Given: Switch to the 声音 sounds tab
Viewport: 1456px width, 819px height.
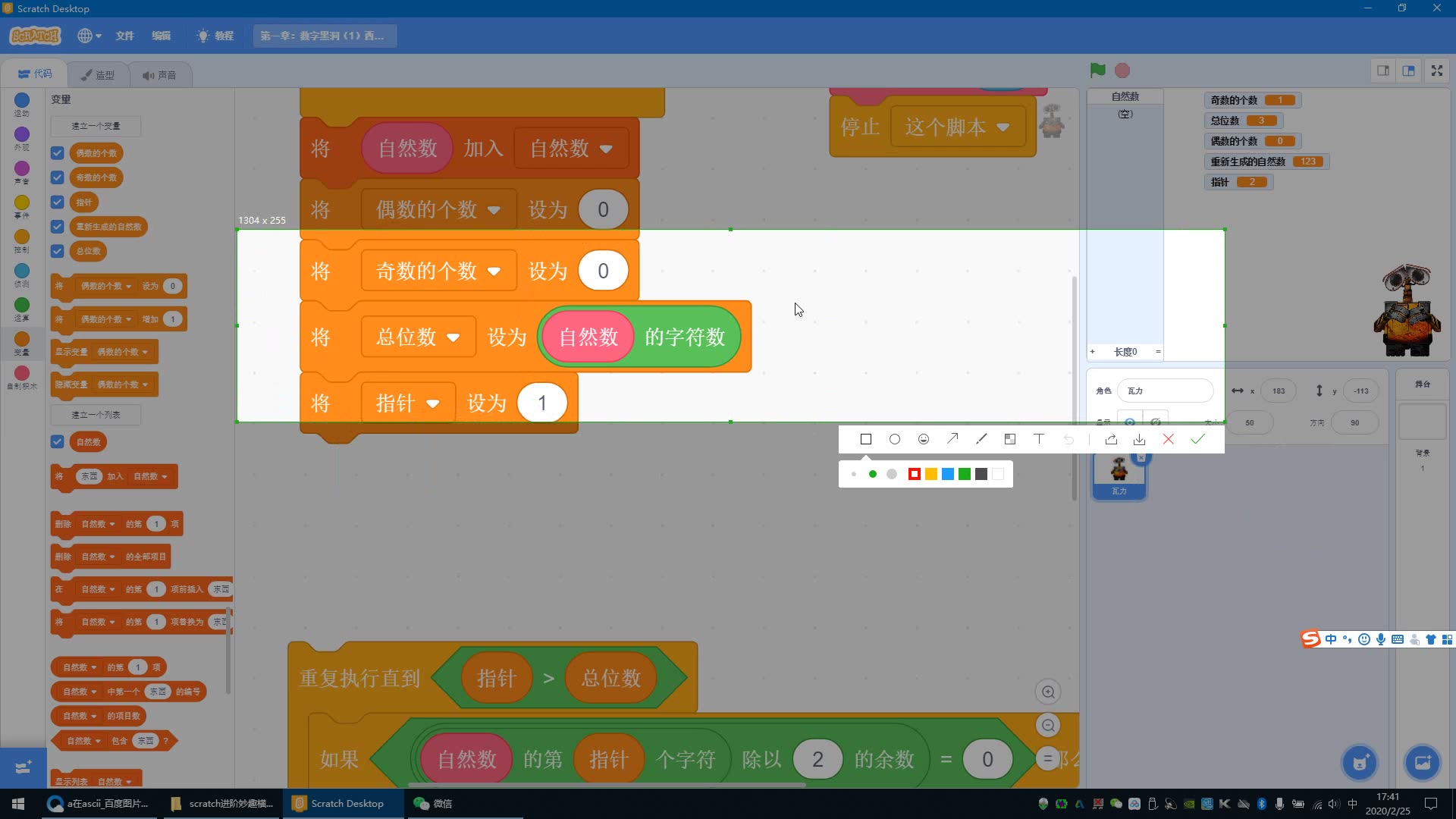Looking at the screenshot, I should [x=160, y=75].
